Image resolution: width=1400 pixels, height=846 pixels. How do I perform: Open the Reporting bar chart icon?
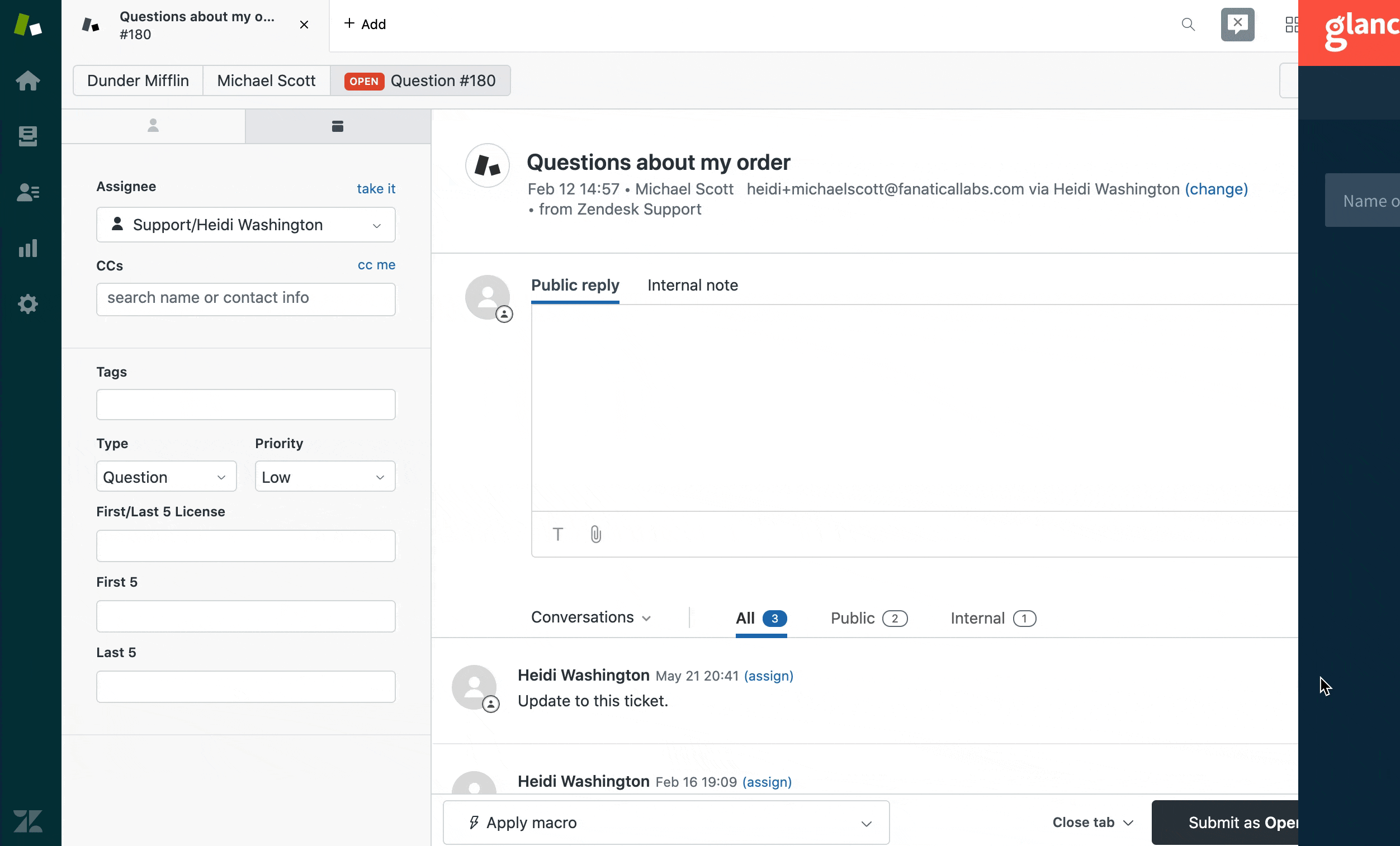(x=27, y=248)
